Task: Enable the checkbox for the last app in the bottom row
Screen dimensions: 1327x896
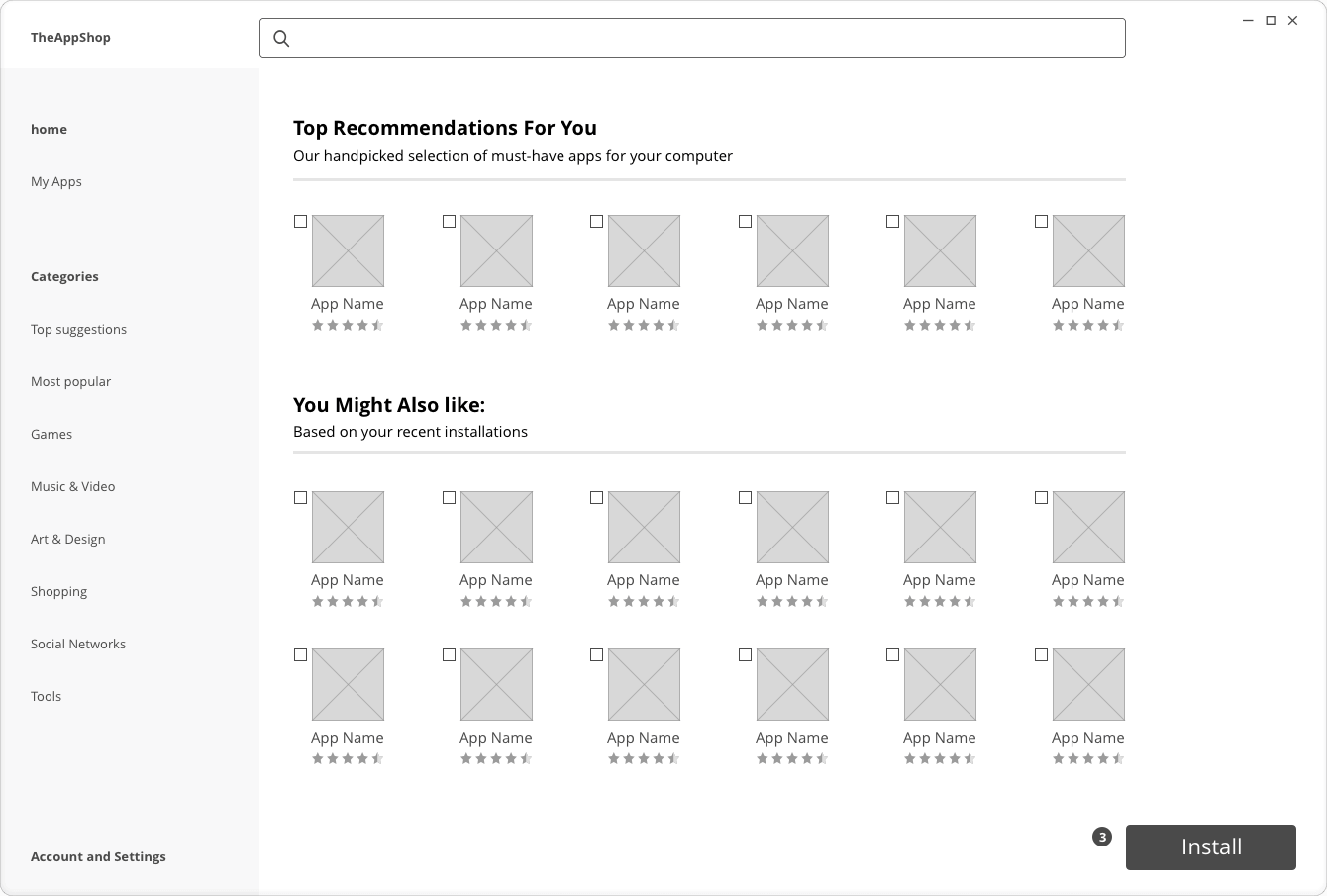Action: pyautogui.click(x=1042, y=655)
